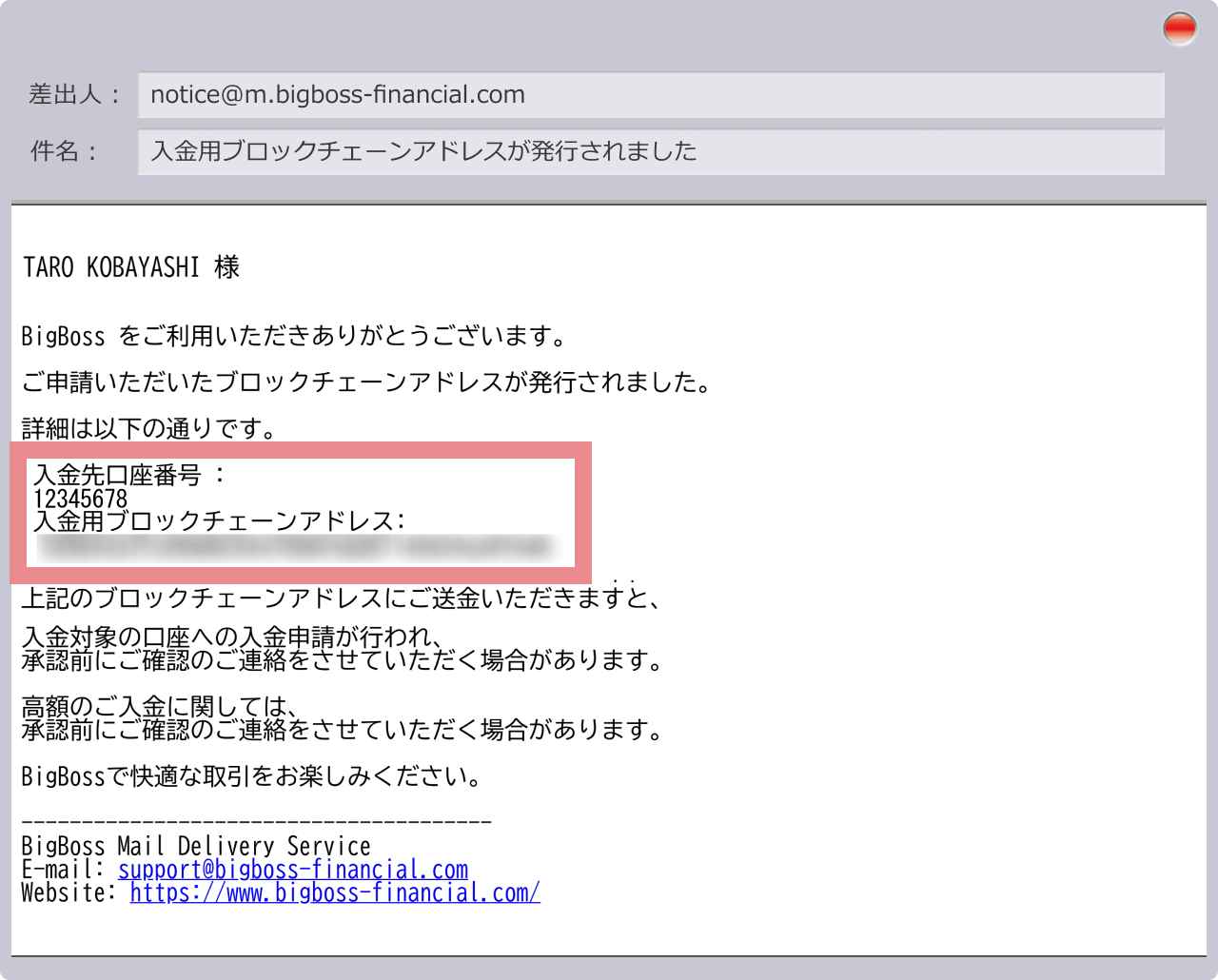Image resolution: width=1218 pixels, height=980 pixels.
Task: Open the support@bigboss-financial.com email link
Action: coord(293,870)
